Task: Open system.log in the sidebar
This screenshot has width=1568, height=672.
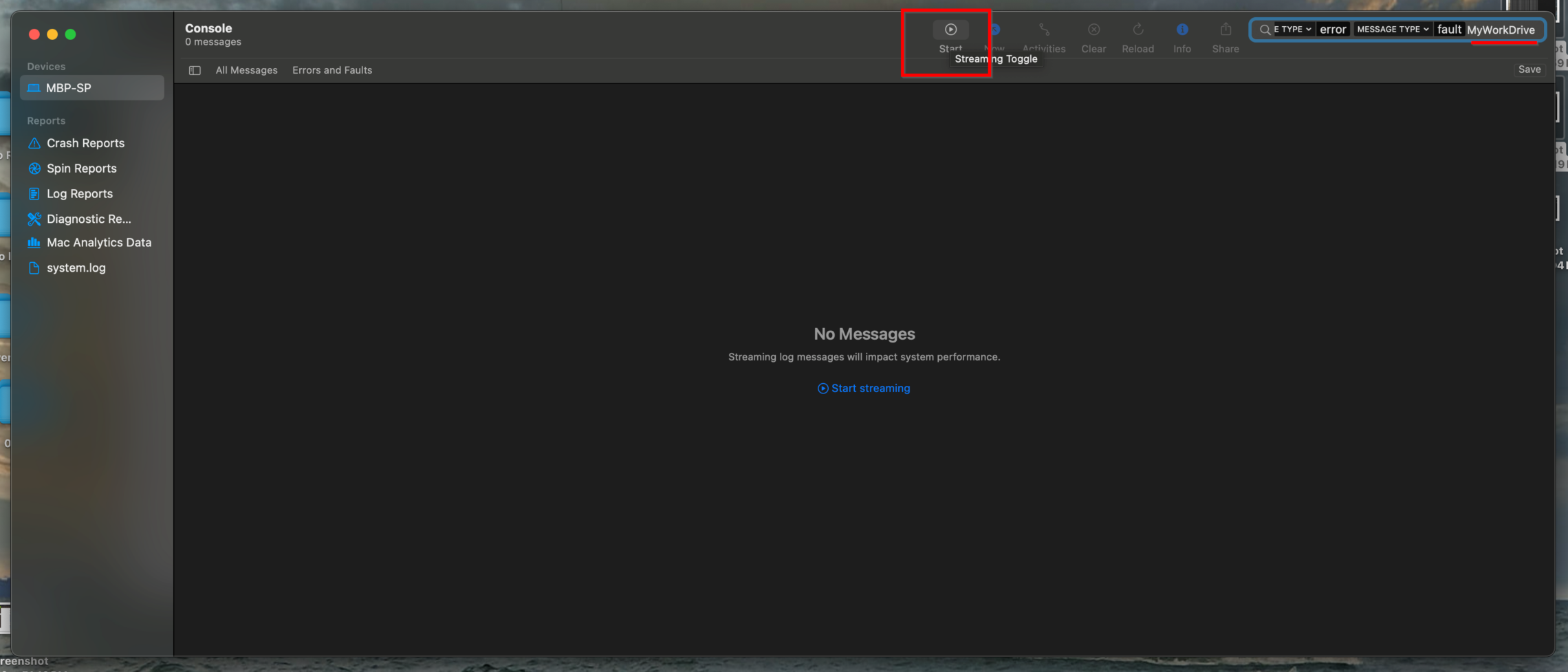Action: [x=76, y=268]
